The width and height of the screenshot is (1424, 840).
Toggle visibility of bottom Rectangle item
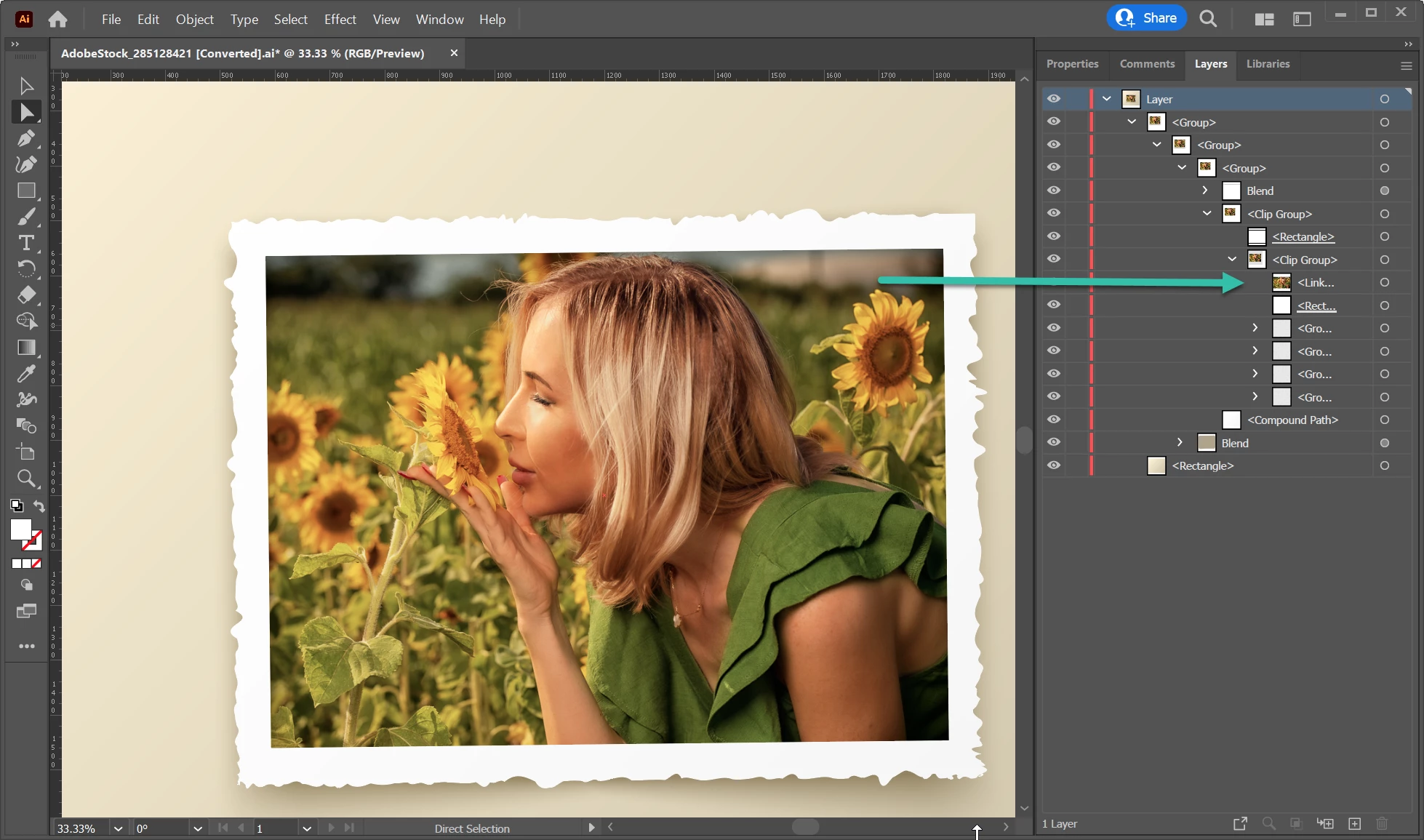1053,465
